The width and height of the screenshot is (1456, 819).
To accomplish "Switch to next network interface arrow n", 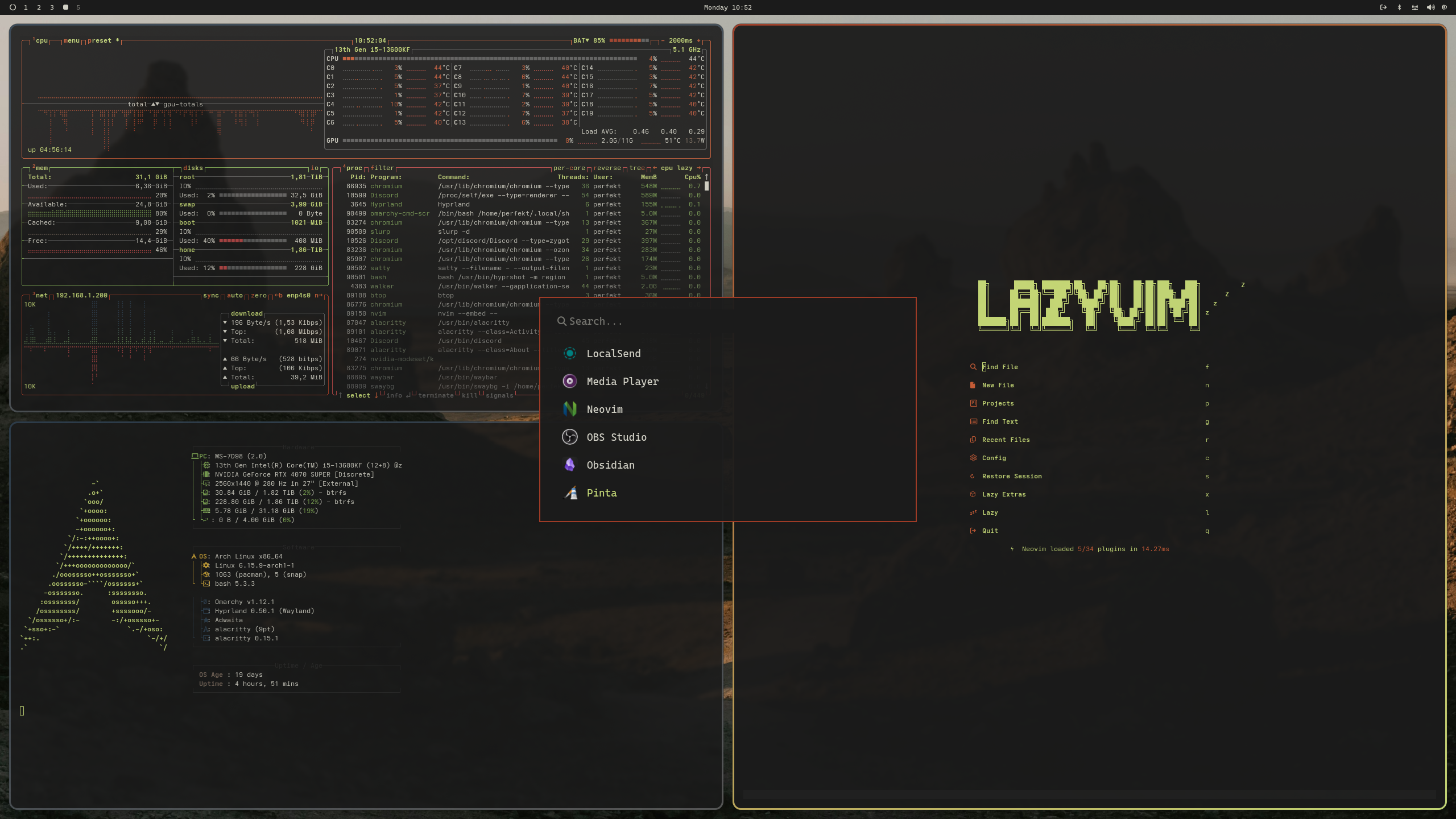I will pos(318,296).
